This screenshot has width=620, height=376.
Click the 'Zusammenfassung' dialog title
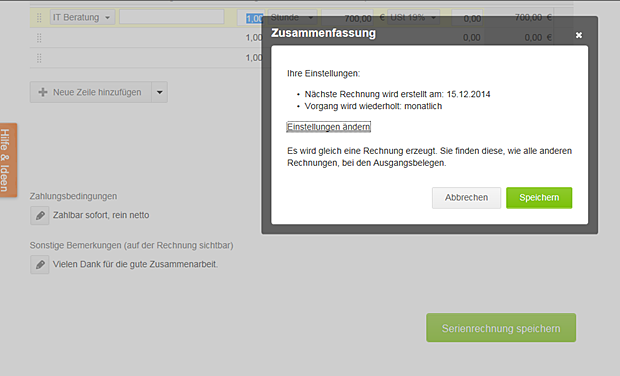[x=323, y=33]
